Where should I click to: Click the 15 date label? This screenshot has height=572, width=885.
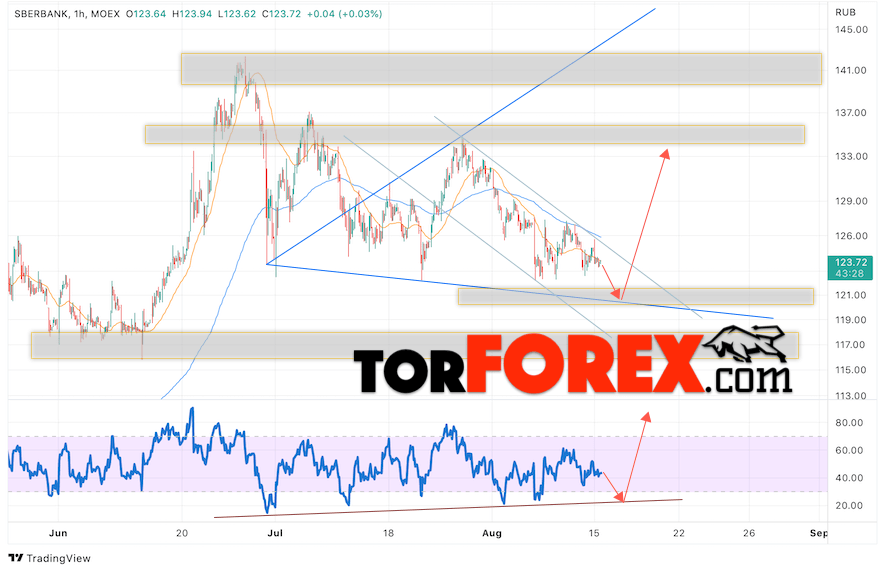[594, 533]
